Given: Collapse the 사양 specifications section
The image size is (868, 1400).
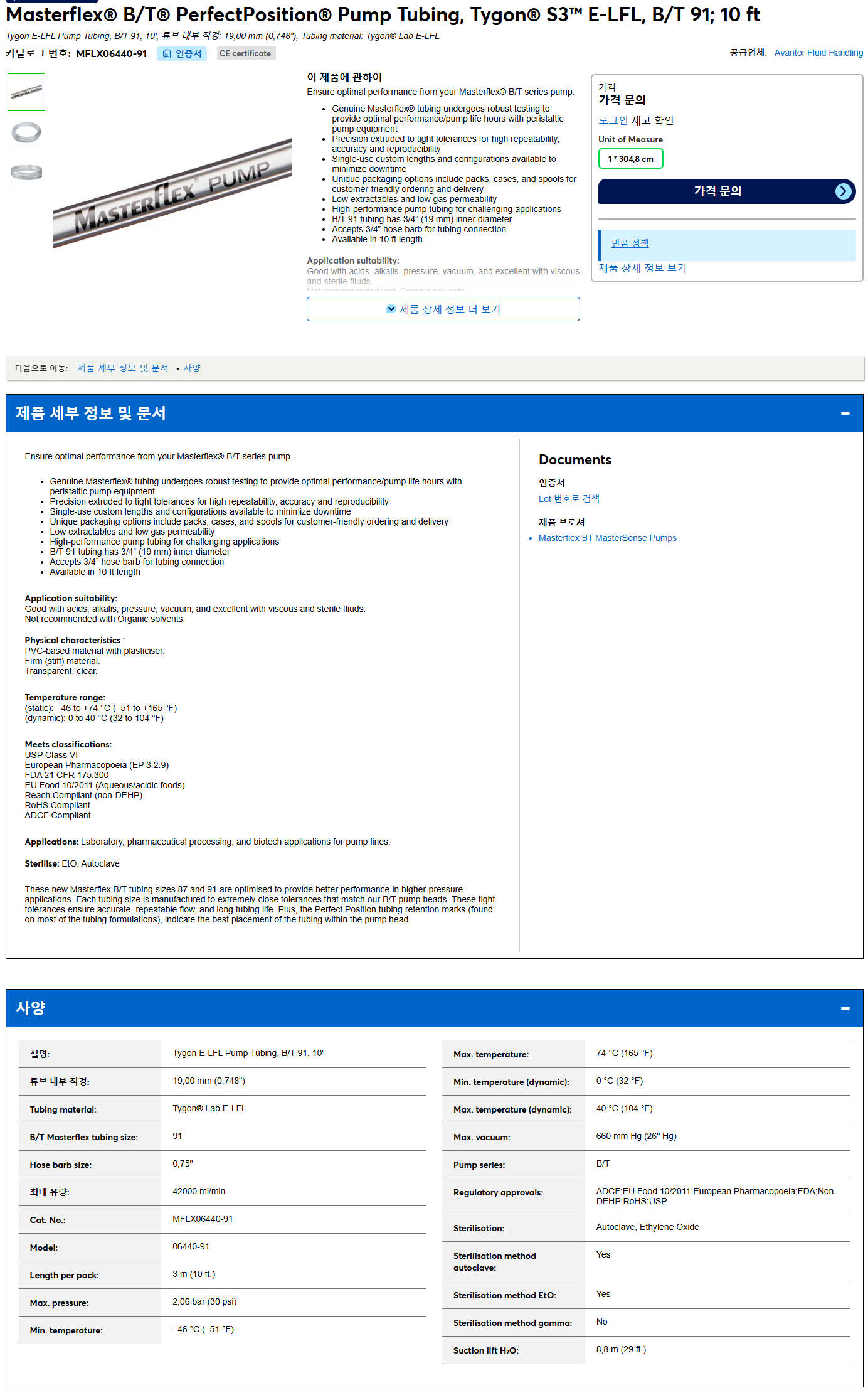Looking at the screenshot, I should tap(845, 1008).
